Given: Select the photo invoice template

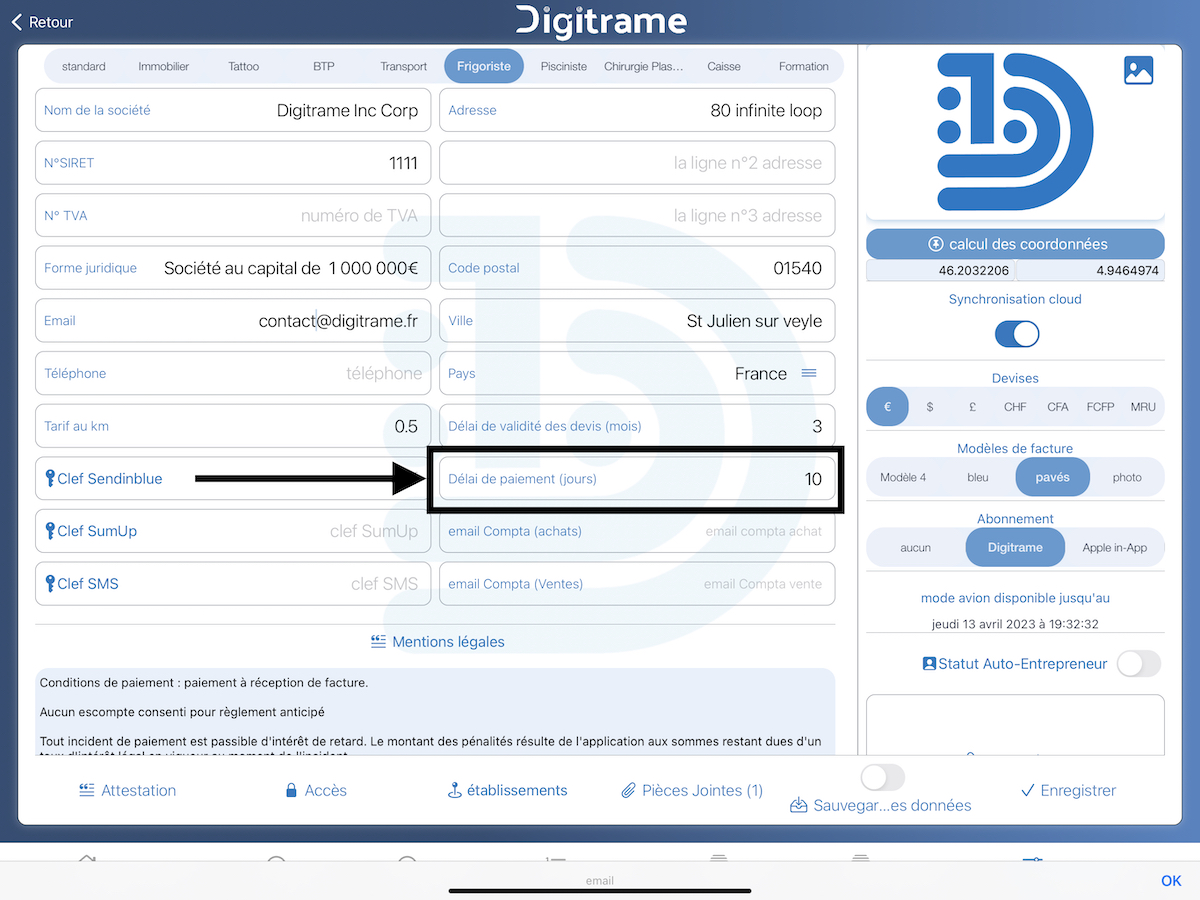Looking at the screenshot, I should point(1127,478).
